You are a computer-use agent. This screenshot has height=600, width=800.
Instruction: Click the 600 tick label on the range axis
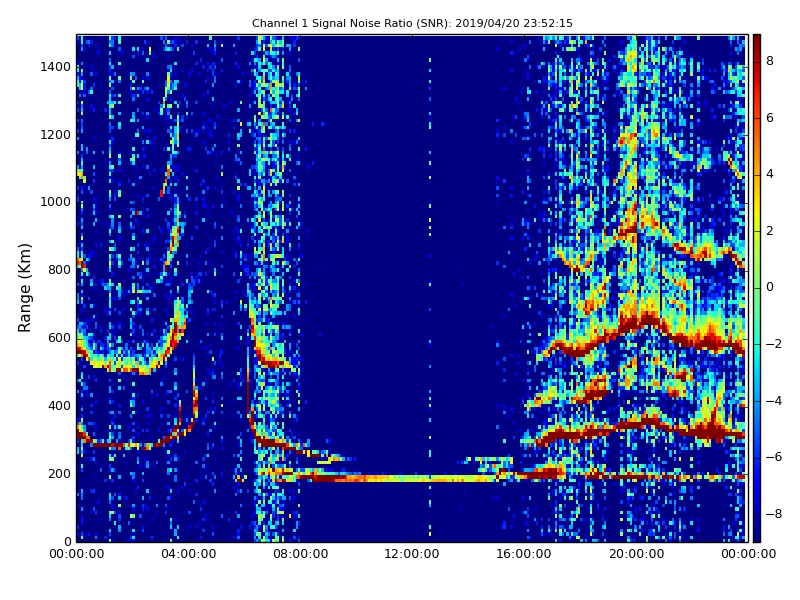click(60, 338)
